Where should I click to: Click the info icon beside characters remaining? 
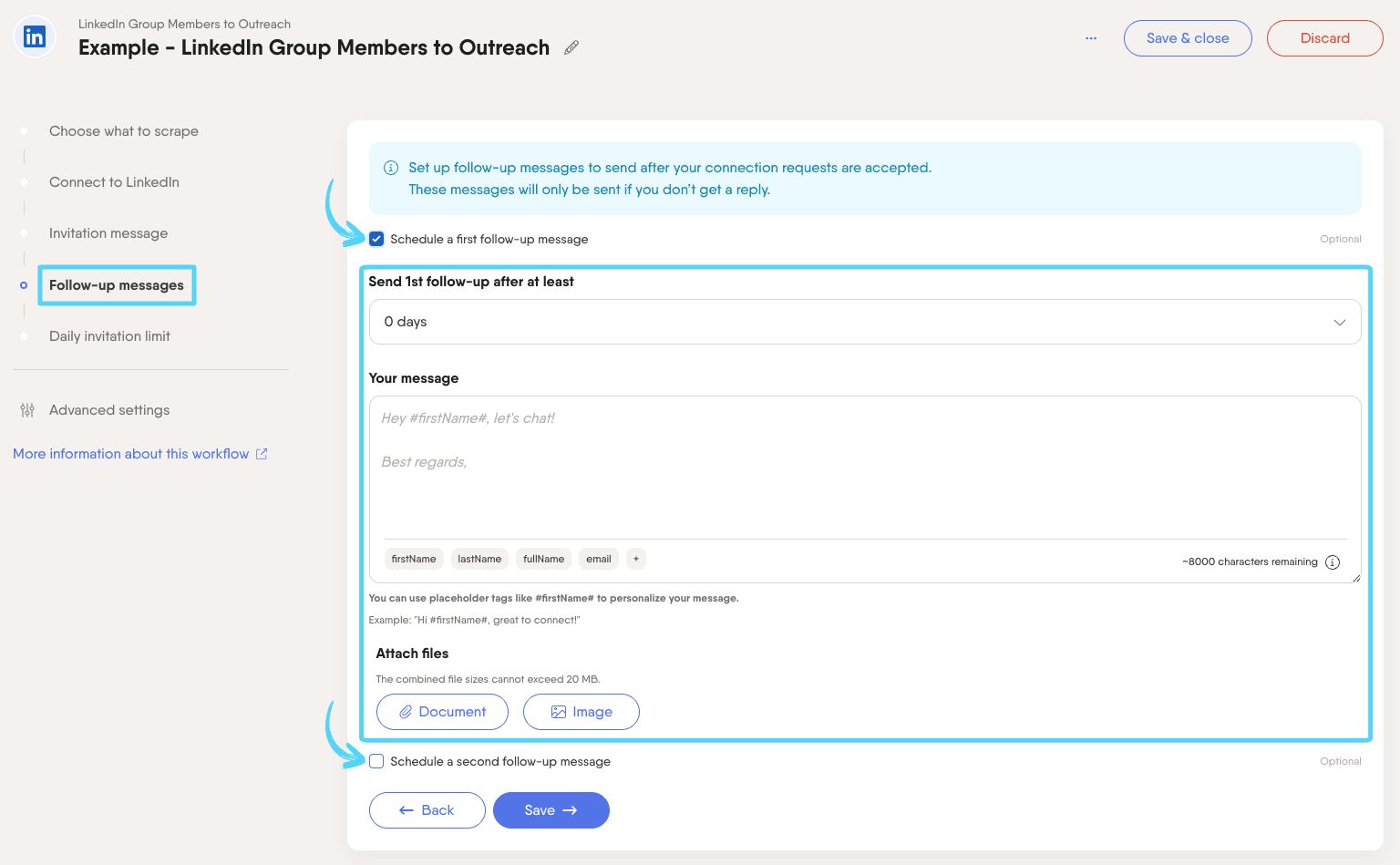pyautogui.click(x=1333, y=562)
